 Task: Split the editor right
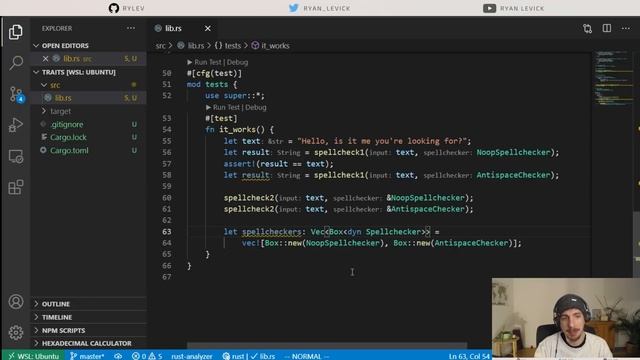[x=607, y=28]
